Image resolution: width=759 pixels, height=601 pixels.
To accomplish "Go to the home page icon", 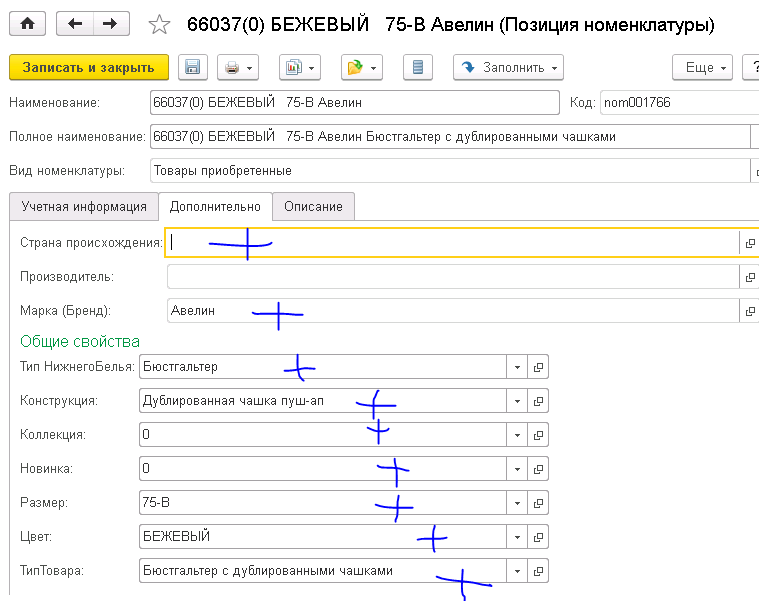I will pos(27,22).
